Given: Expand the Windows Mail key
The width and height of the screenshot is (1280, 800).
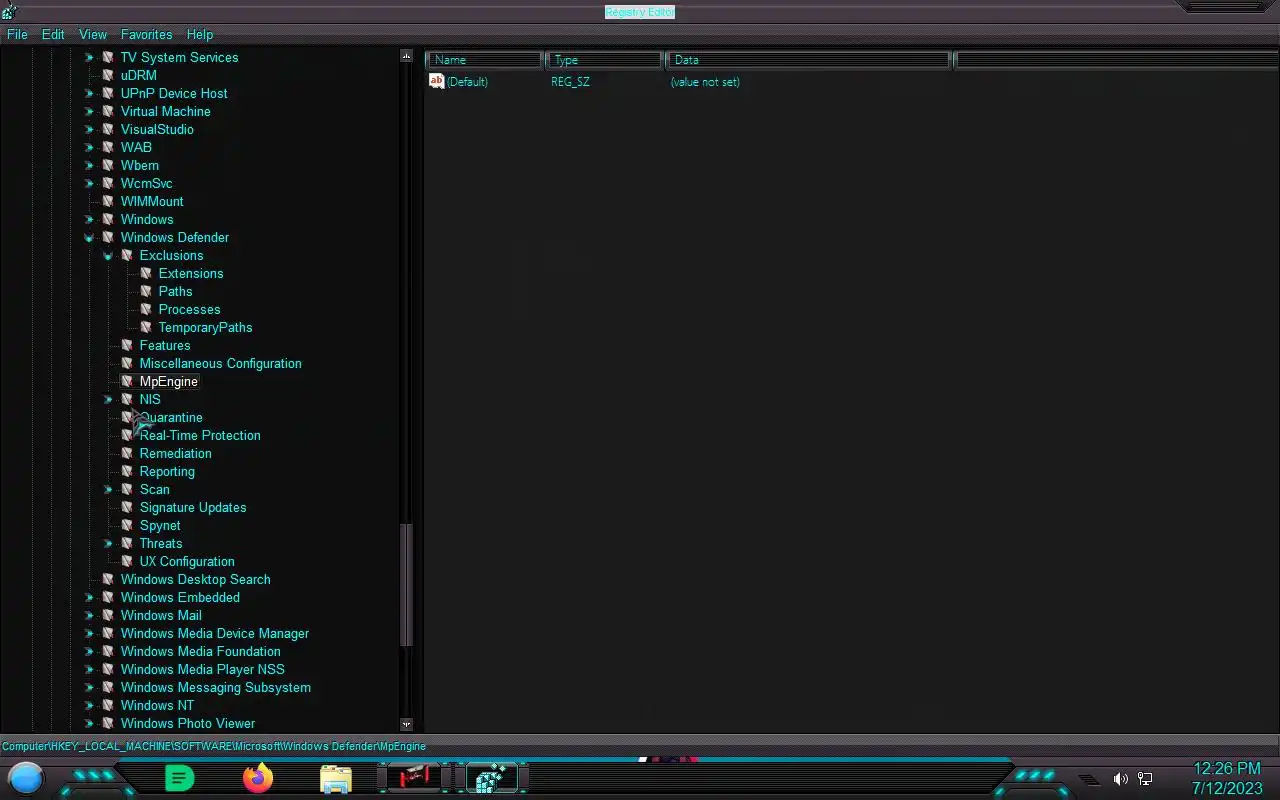Looking at the screenshot, I should coord(89,616).
